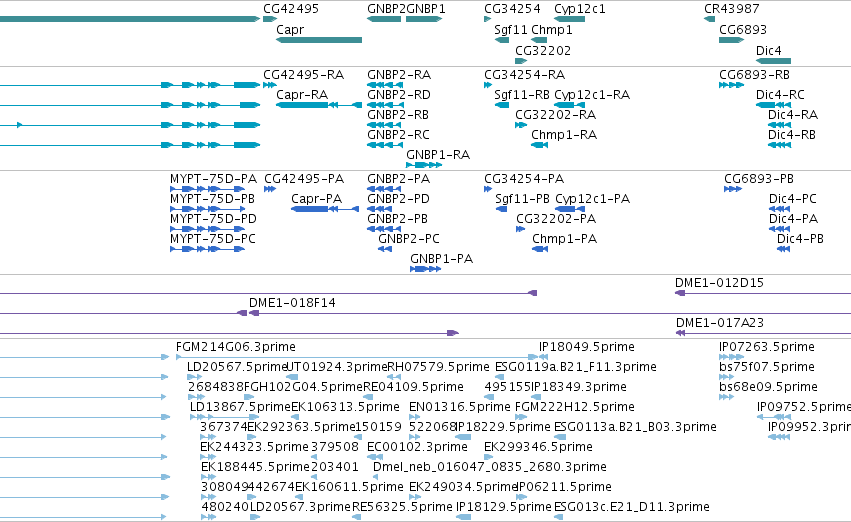851x522 pixels.
Task: Select the CG32202 gene label
Action: [x=543, y=50]
